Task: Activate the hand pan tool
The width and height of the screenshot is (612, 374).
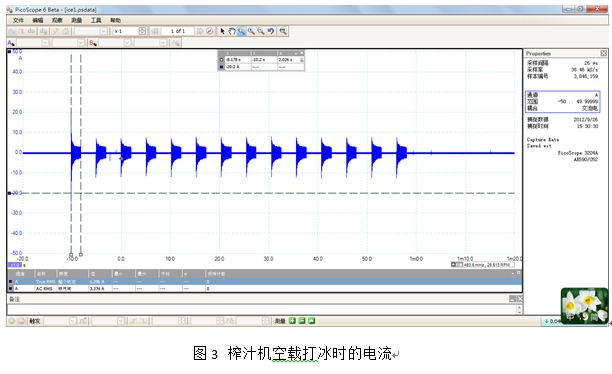Action: point(232,31)
